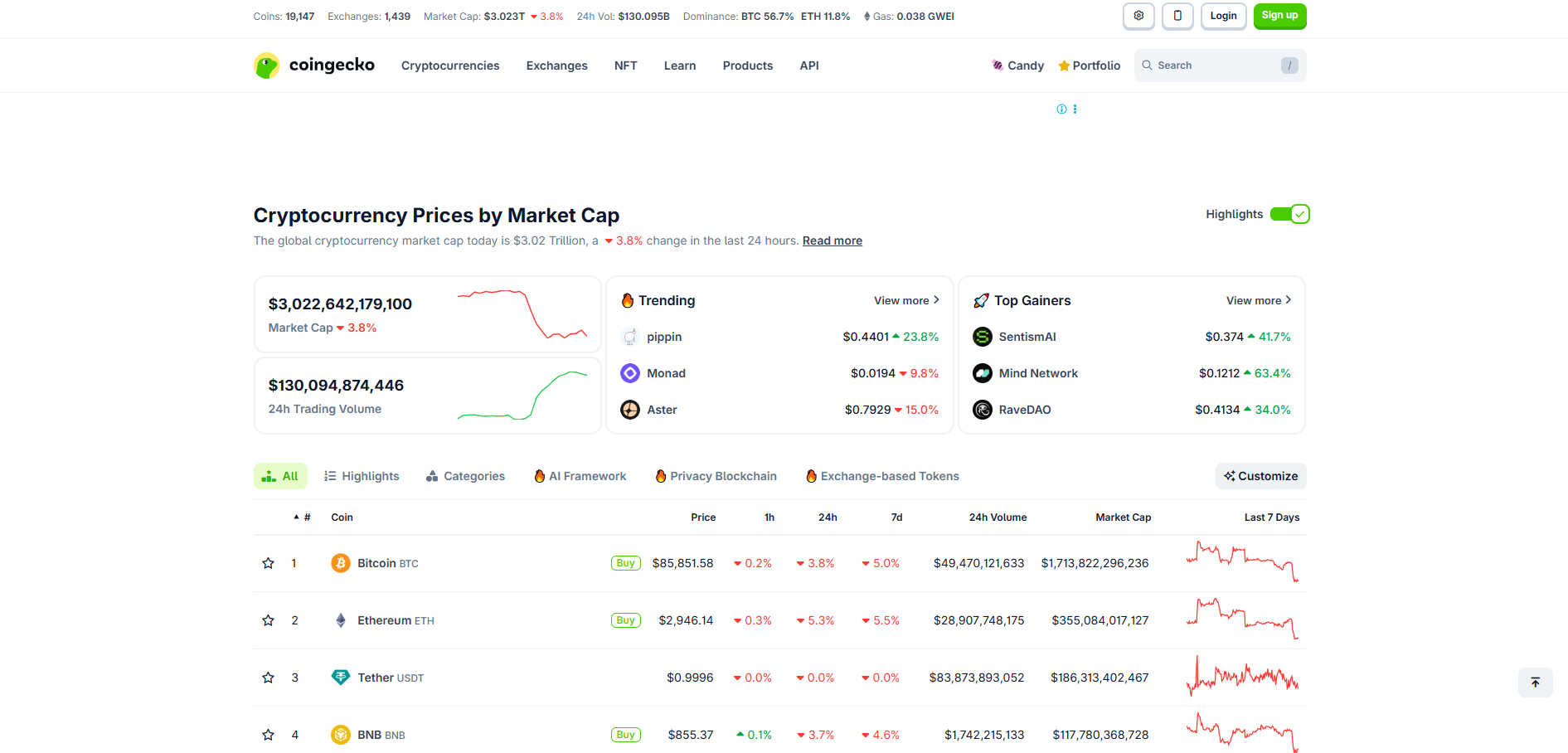Click the 24h Trading Volume sparkline chart
Screen dimensions: 1568x753
[522, 396]
